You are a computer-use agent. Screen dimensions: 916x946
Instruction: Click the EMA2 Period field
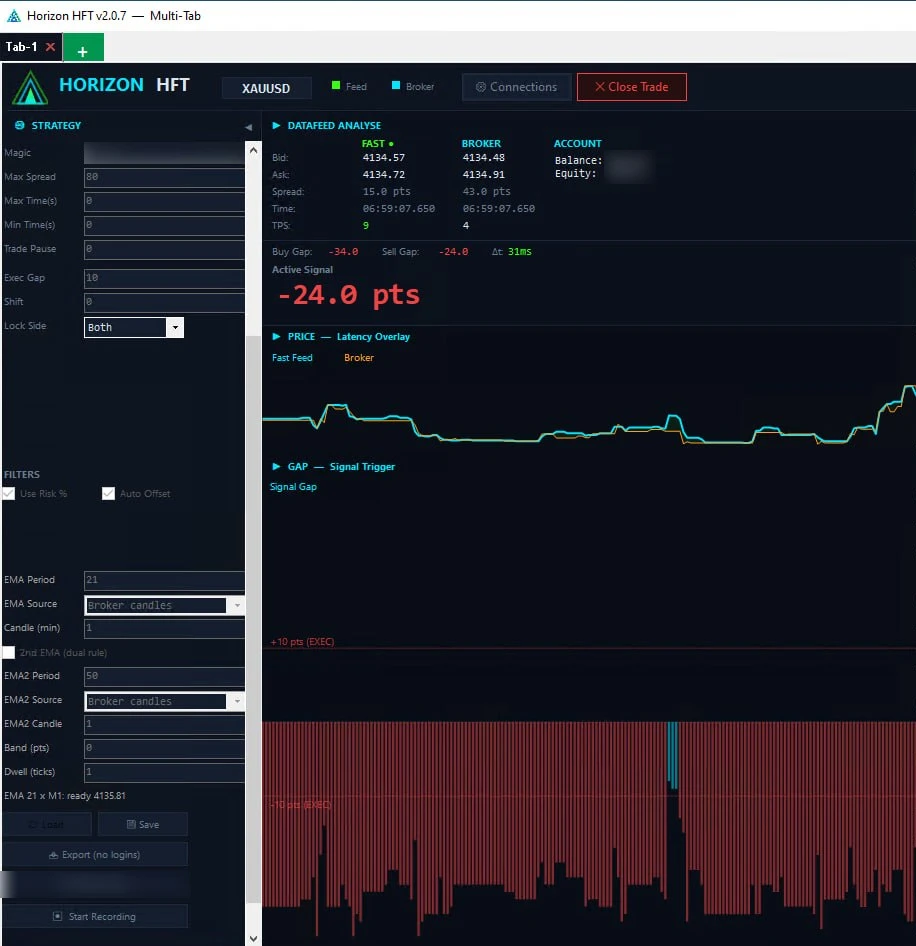click(x=164, y=676)
